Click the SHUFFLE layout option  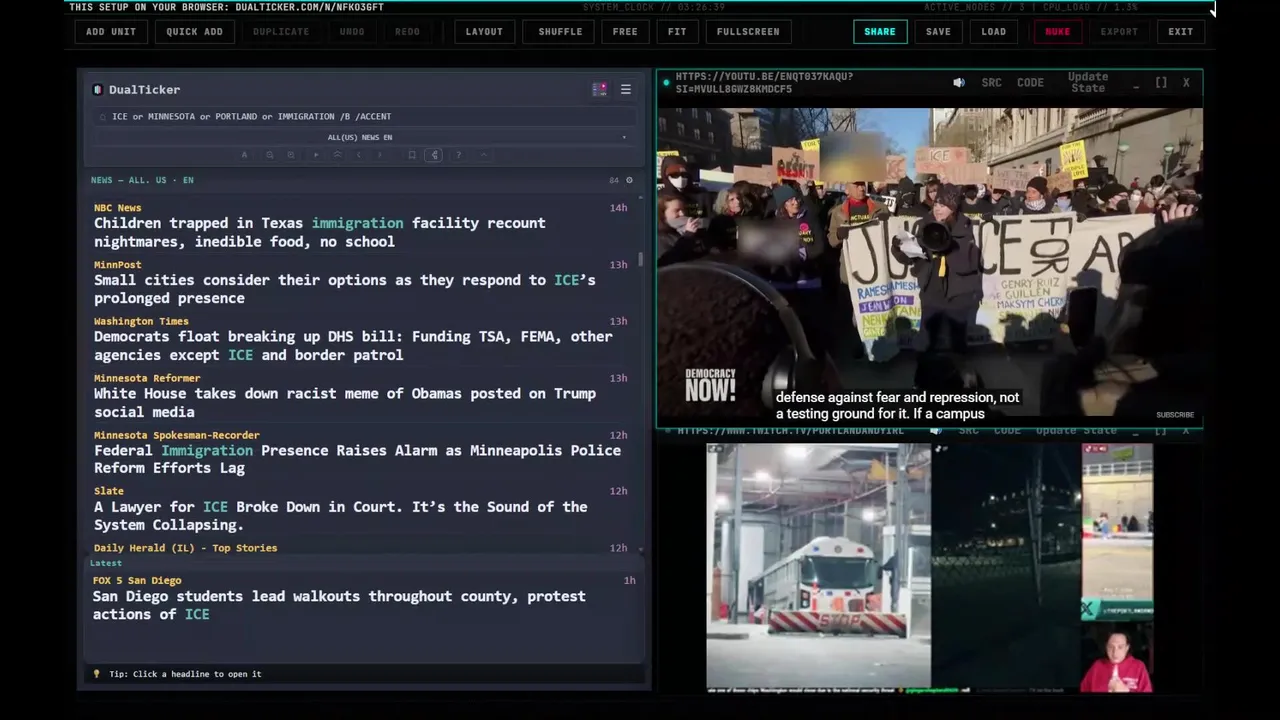click(560, 31)
